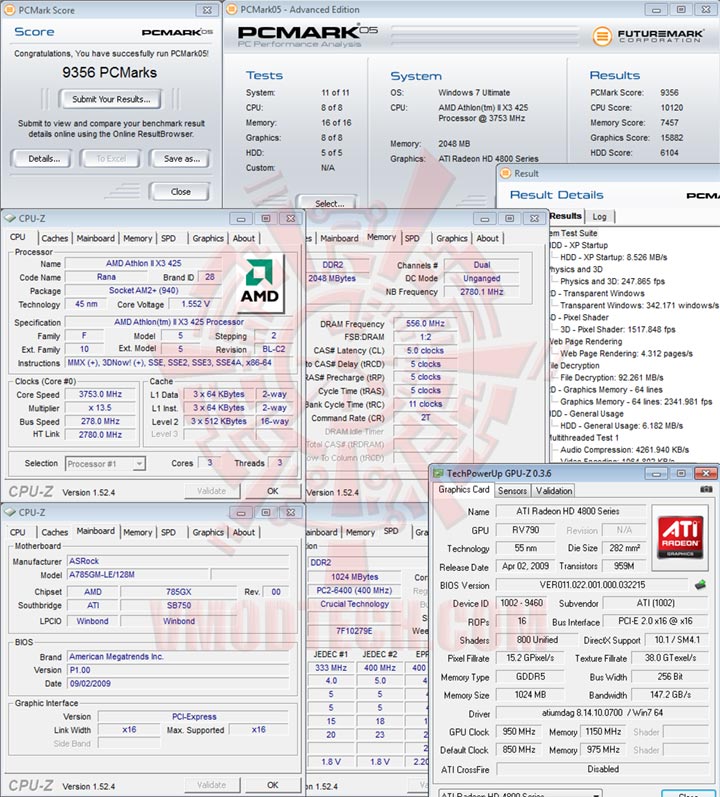Click the Save as button
The width and height of the screenshot is (720, 797).
point(181,159)
